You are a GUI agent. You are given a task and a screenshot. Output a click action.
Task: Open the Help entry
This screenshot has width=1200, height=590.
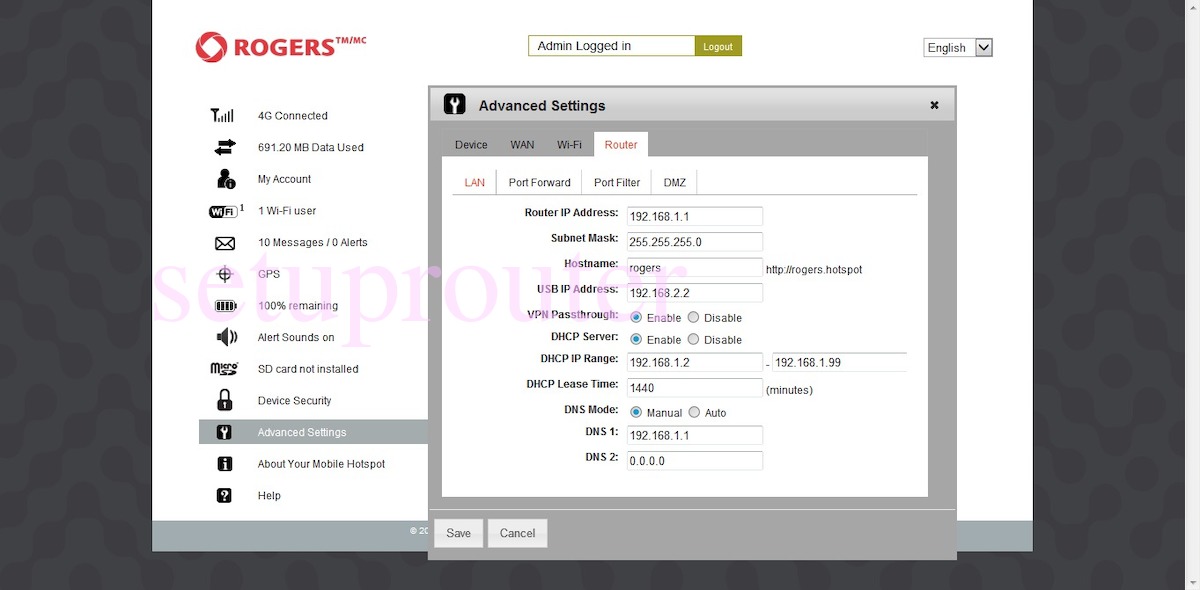click(x=269, y=496)
